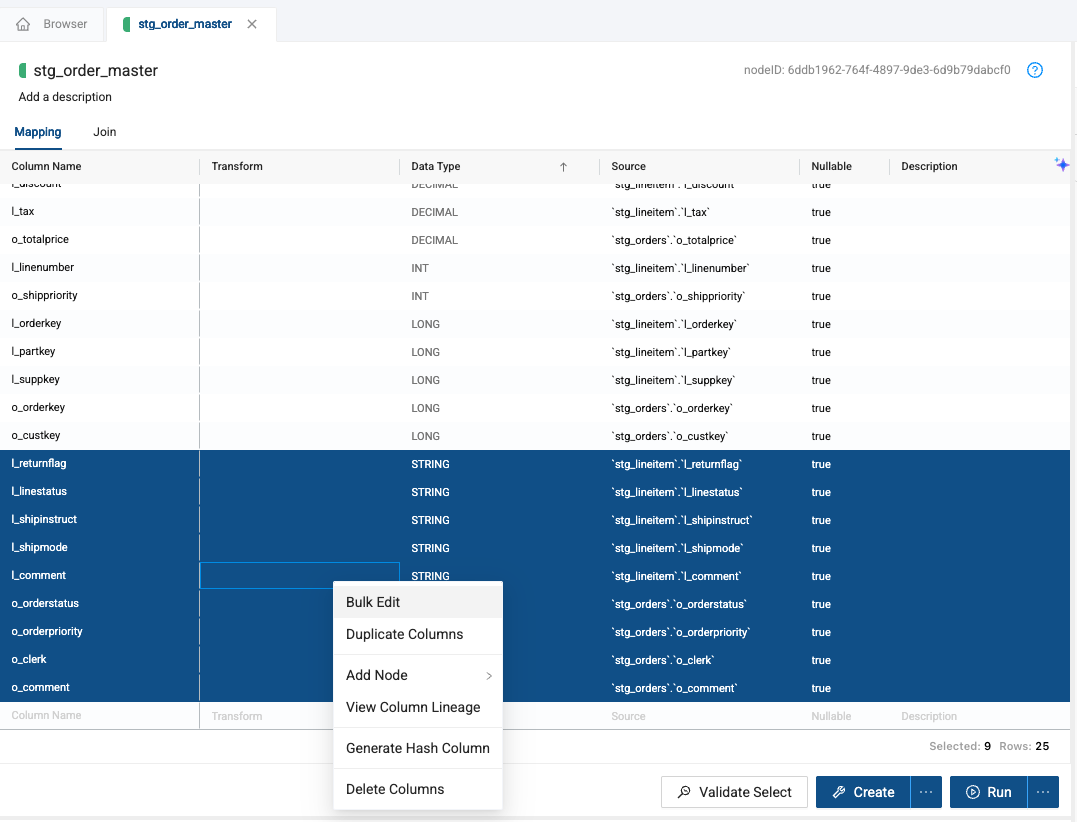Click source `stg_orders`.`o_totalprice` cell

674,240
